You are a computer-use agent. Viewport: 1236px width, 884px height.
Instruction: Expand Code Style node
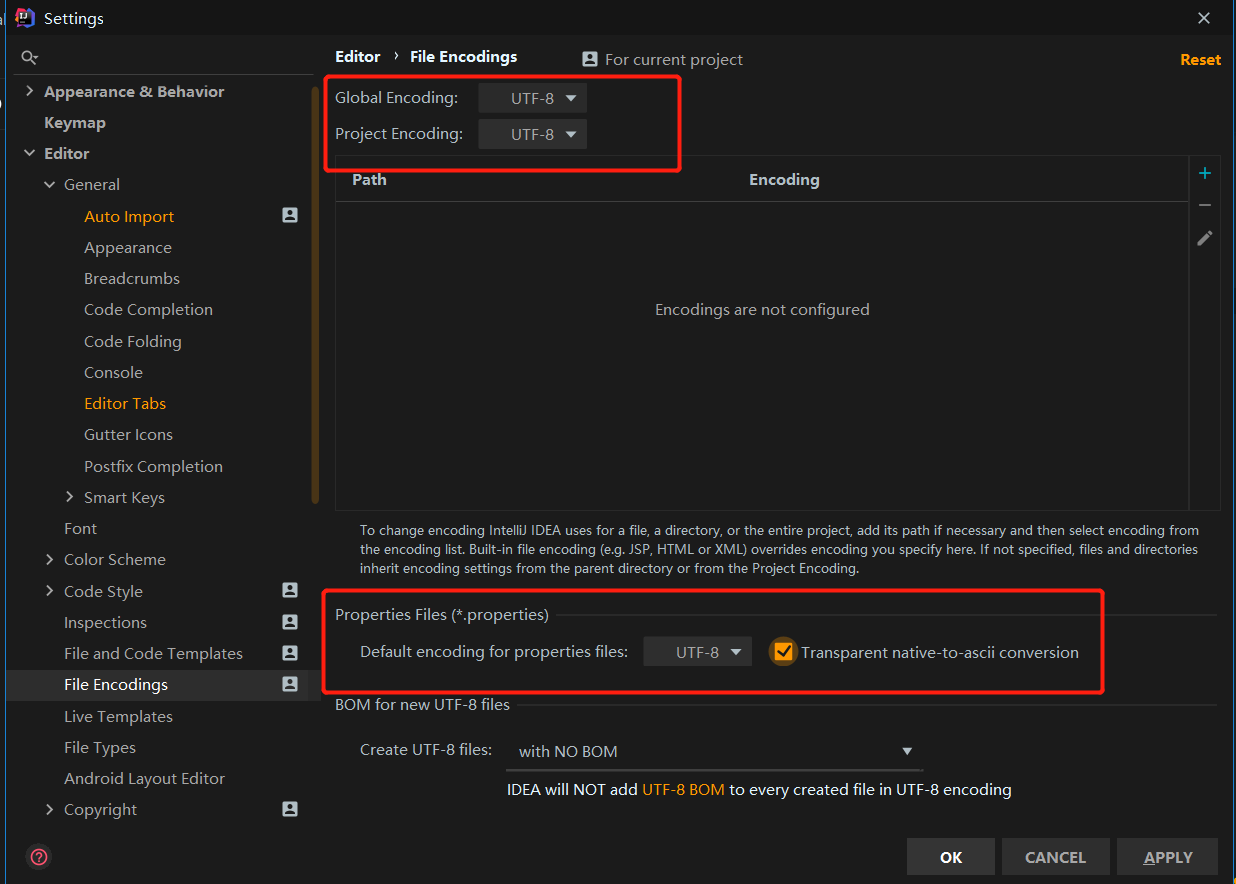click(x=50, y=591)
